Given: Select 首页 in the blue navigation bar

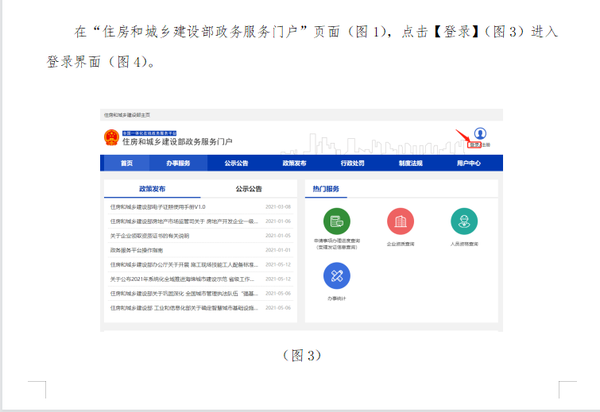Looking at the screenshot, I should point(127,163).
